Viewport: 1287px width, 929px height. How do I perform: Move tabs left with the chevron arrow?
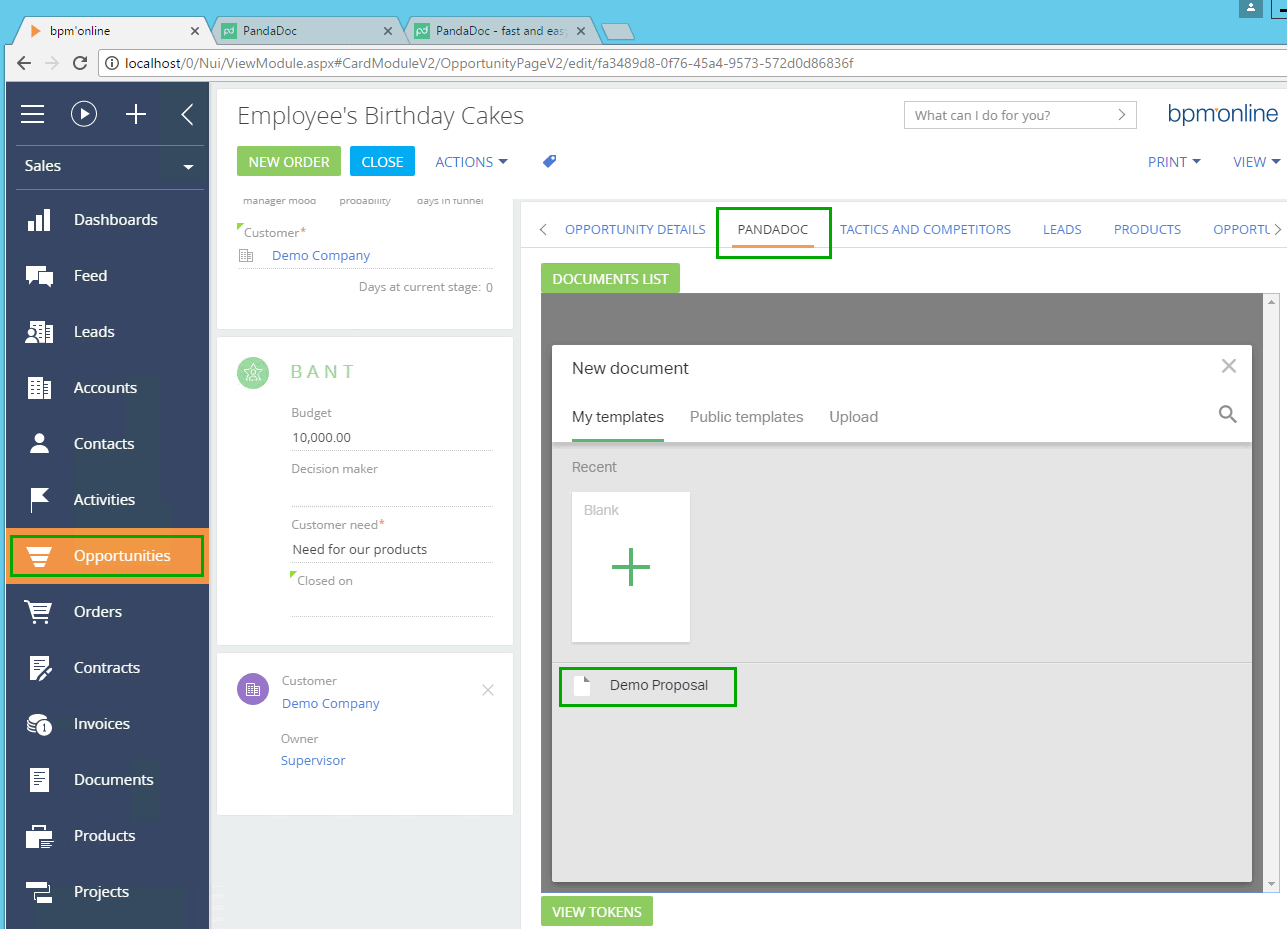[x=543, y=230]
